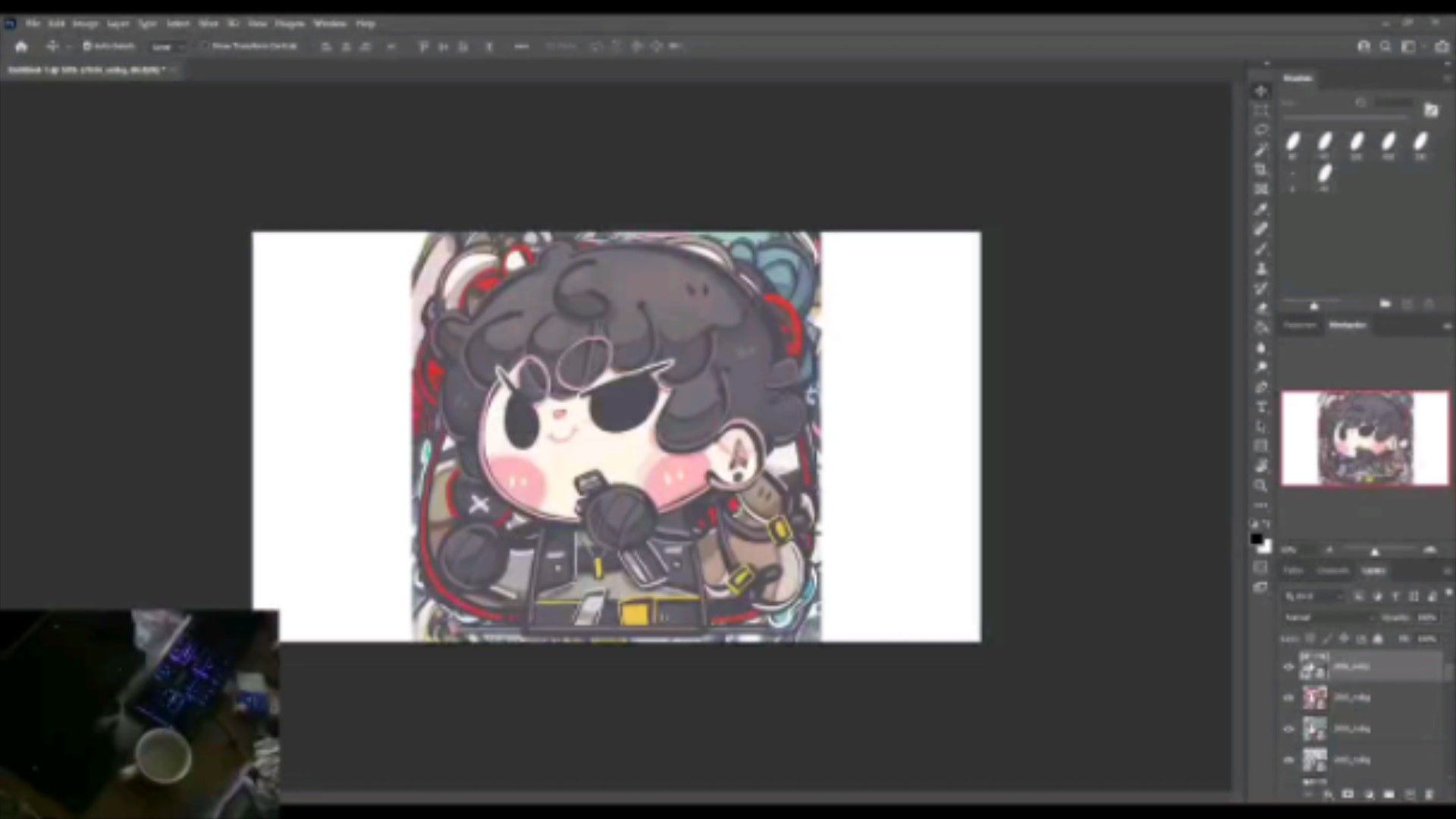Toggle visibility of the second layer
Image resolution: width=1456 pixels, height=819 pixels.
point(1288,698)
